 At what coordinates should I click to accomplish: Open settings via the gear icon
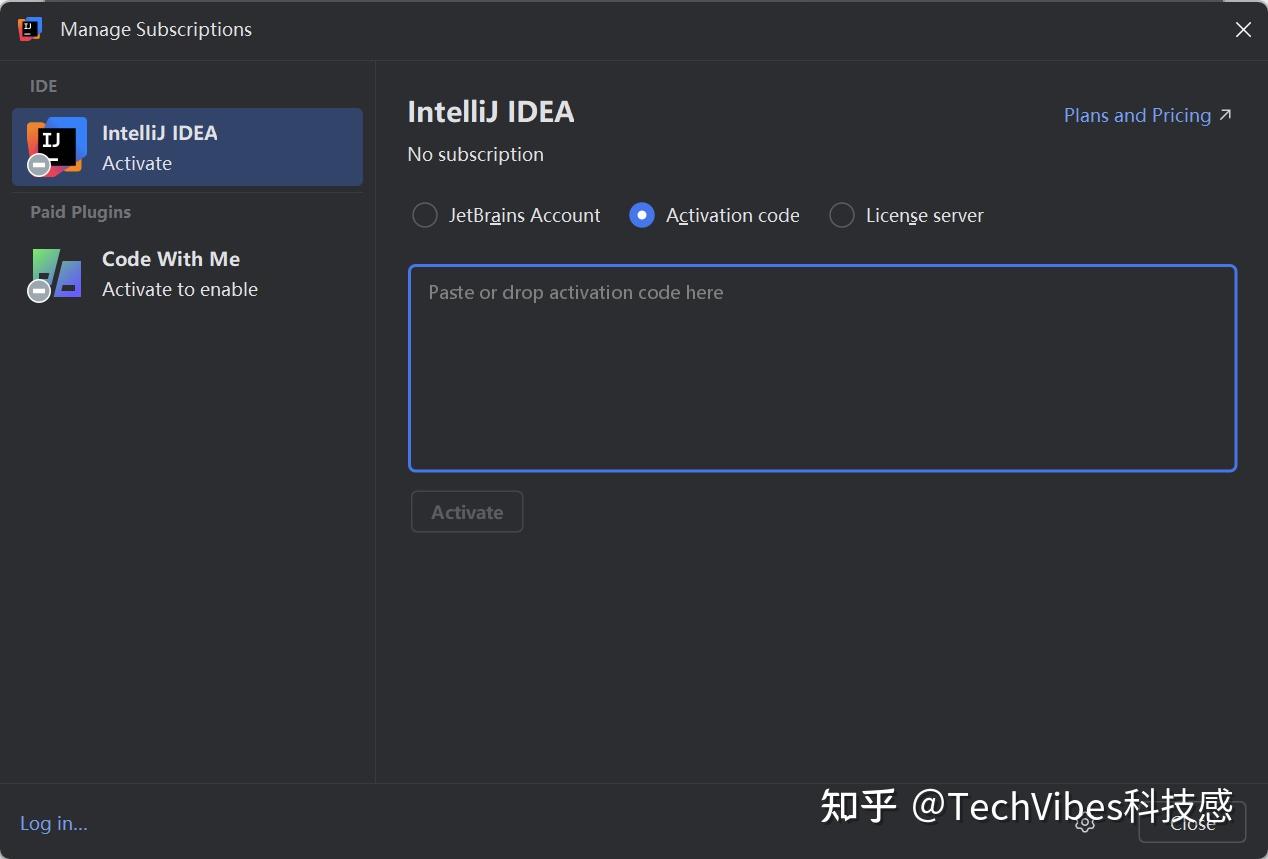(x=1085, y=823)
